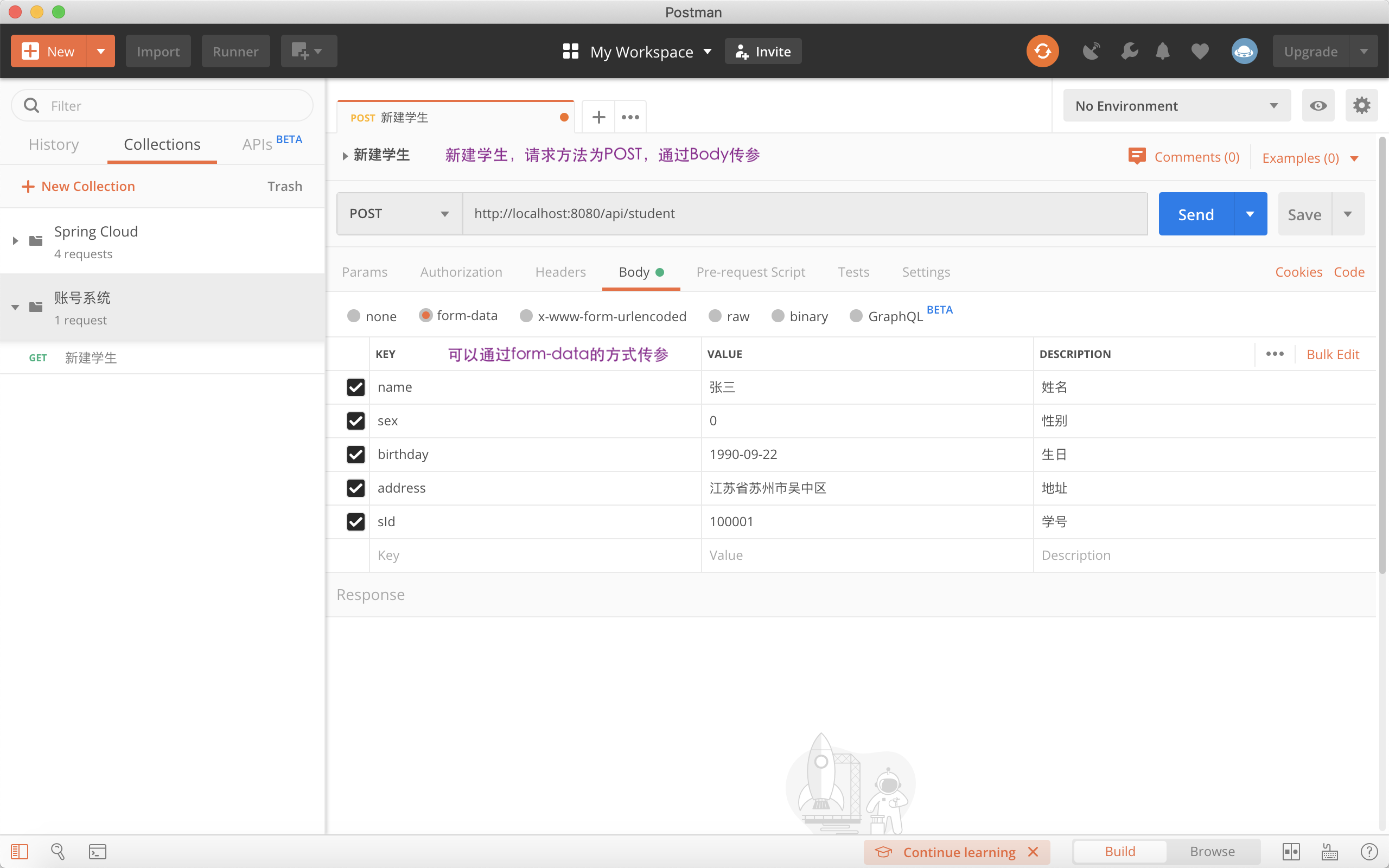Open the POST method dropdown

click(x=399, y=214)
